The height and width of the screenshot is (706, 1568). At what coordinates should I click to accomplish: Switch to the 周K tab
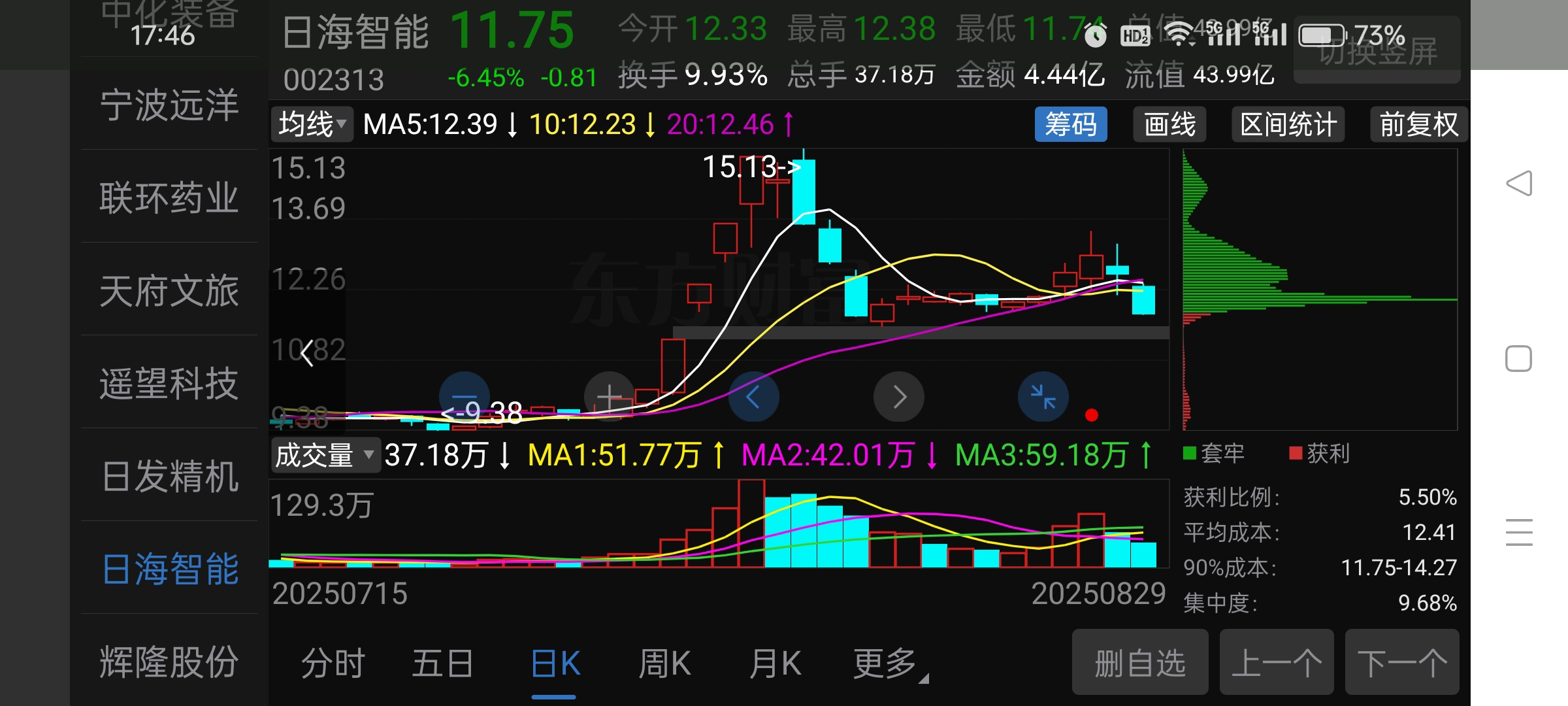coord(664,664)
